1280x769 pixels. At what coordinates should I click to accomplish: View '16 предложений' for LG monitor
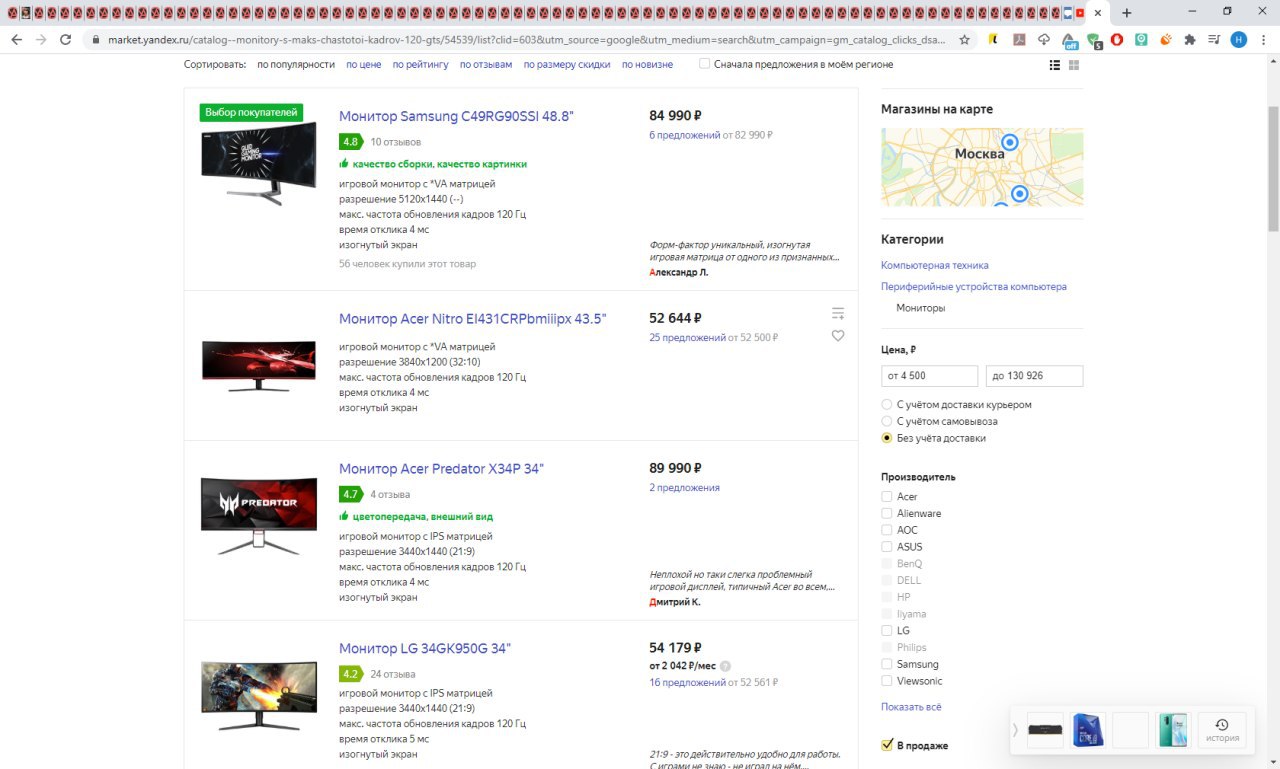(687, 683)
